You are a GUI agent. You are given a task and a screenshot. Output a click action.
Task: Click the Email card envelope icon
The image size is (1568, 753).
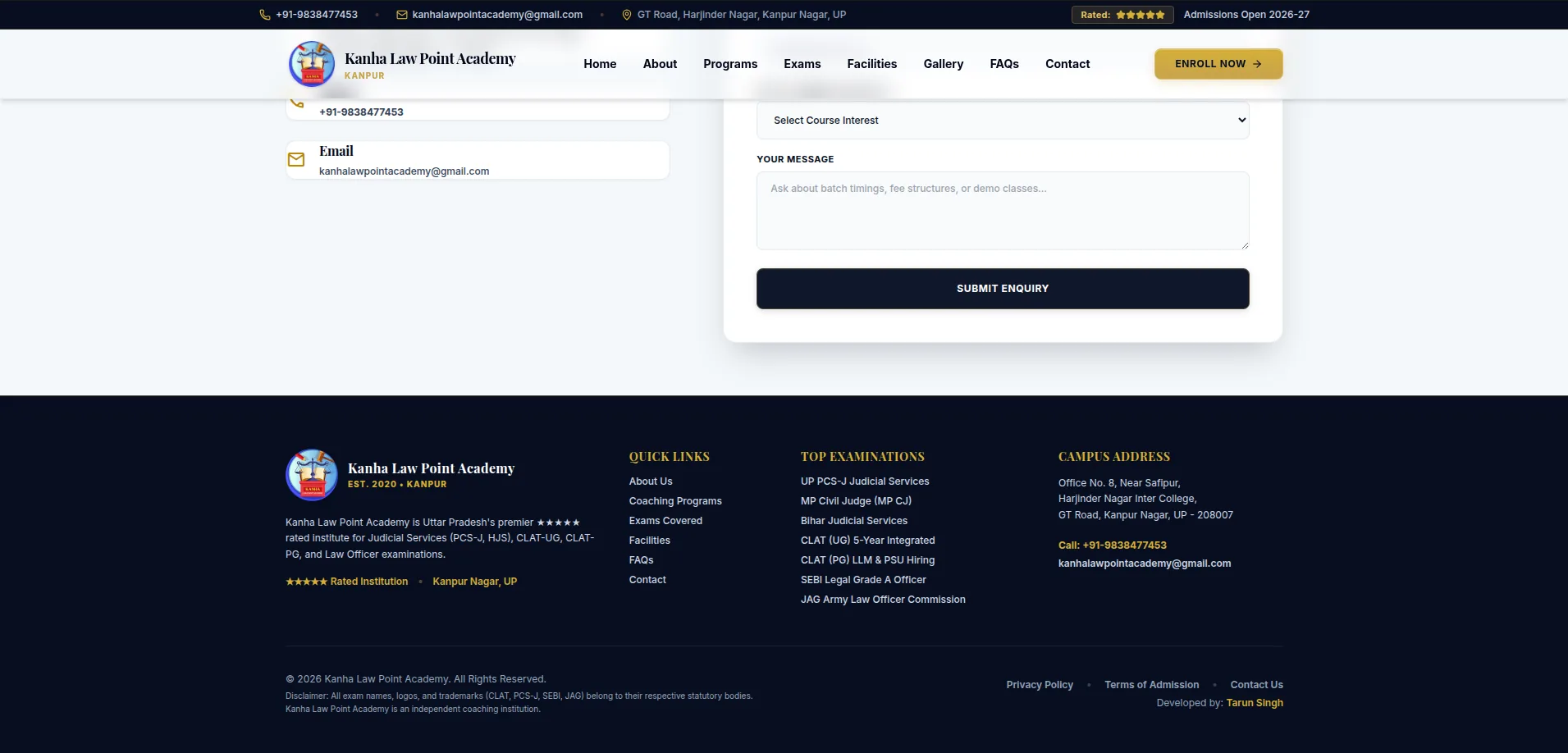tap(296, 159)
